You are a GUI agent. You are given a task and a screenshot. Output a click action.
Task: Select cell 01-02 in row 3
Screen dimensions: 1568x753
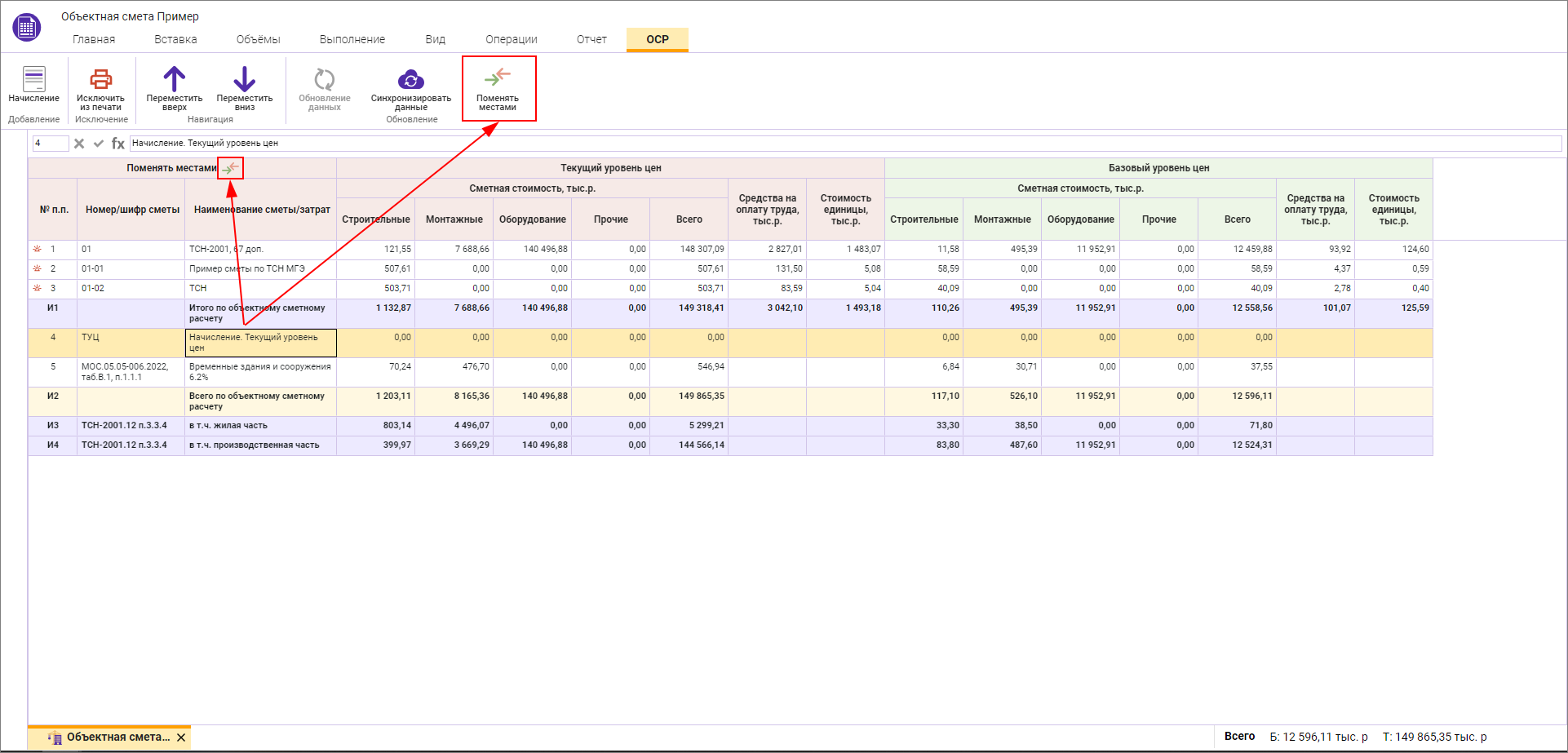(x=131, y=288)
